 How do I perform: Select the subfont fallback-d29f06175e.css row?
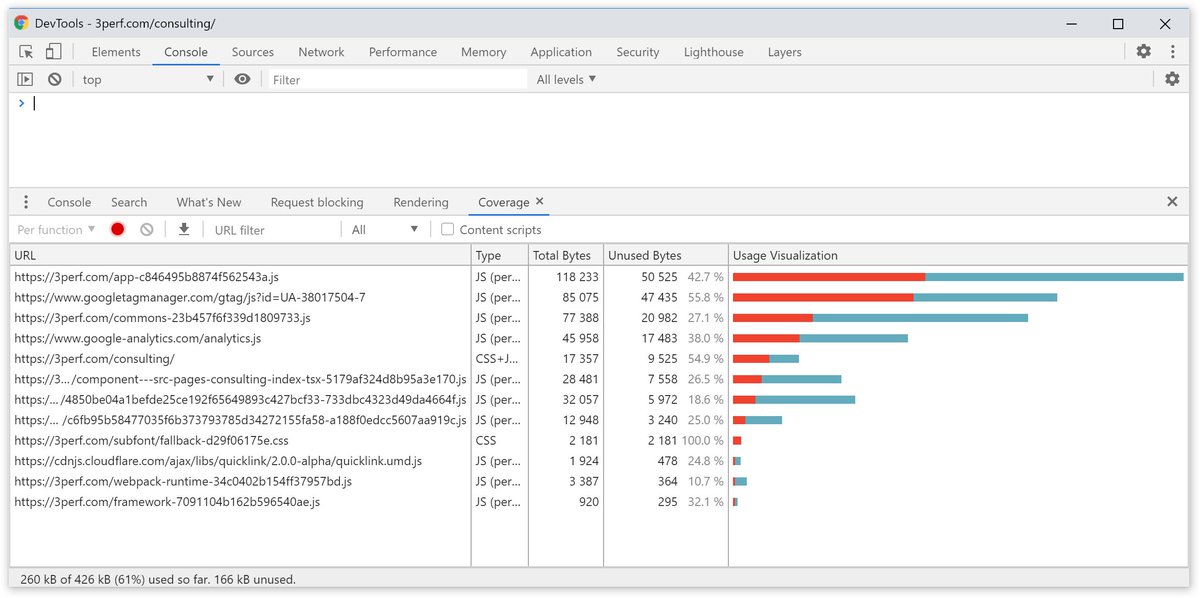tap(599, 440)
